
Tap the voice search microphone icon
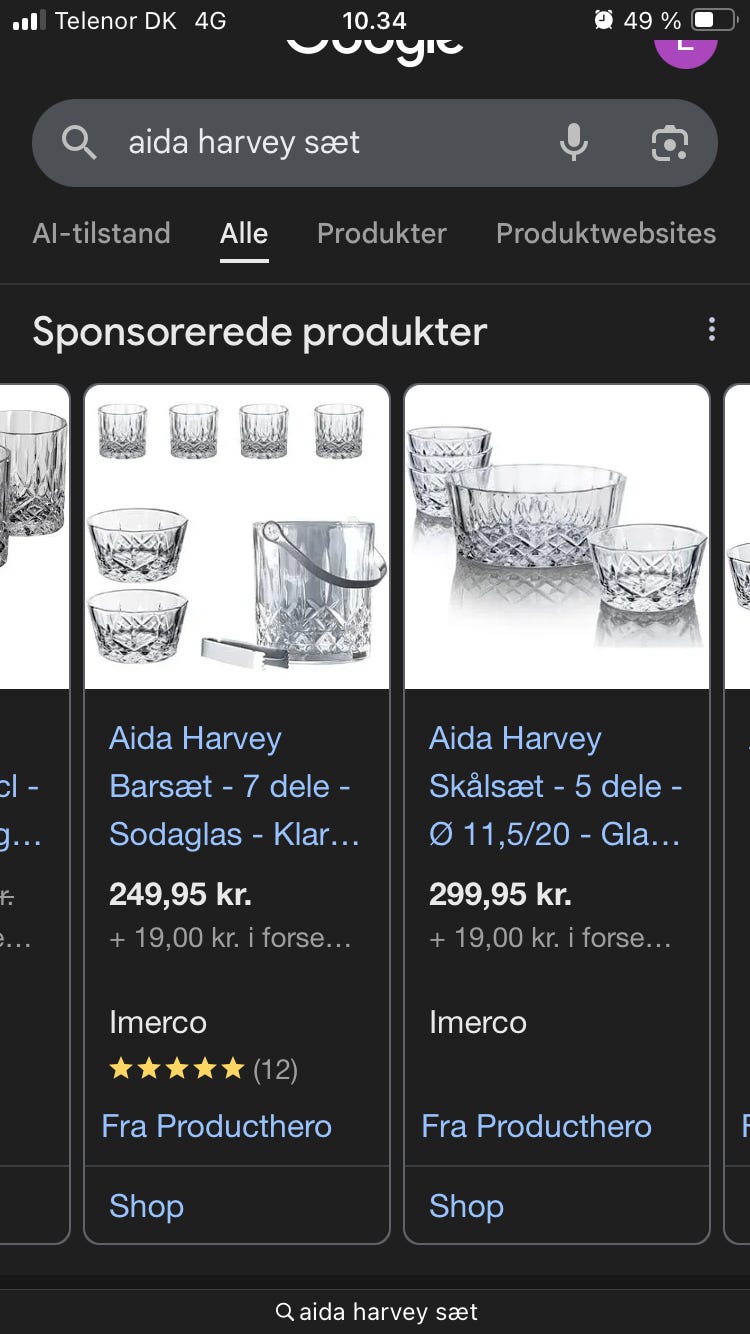pos(573,143)
